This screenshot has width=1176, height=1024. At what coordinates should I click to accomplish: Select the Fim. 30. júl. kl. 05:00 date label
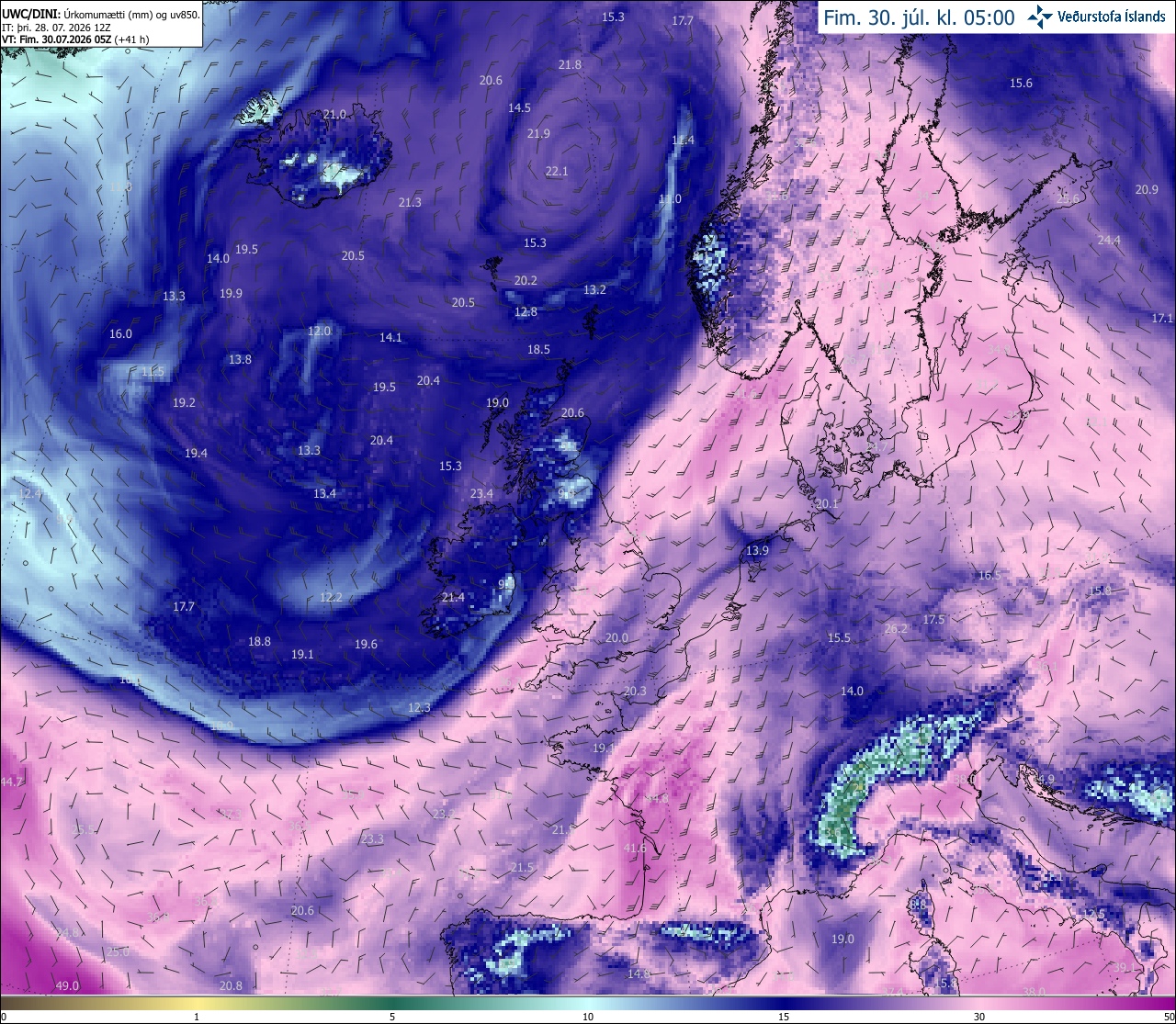919,17
